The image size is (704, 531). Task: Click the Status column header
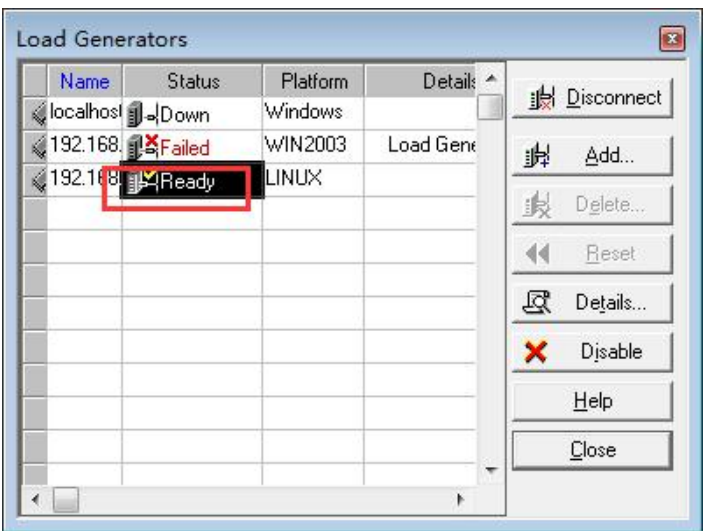[192, 80]
